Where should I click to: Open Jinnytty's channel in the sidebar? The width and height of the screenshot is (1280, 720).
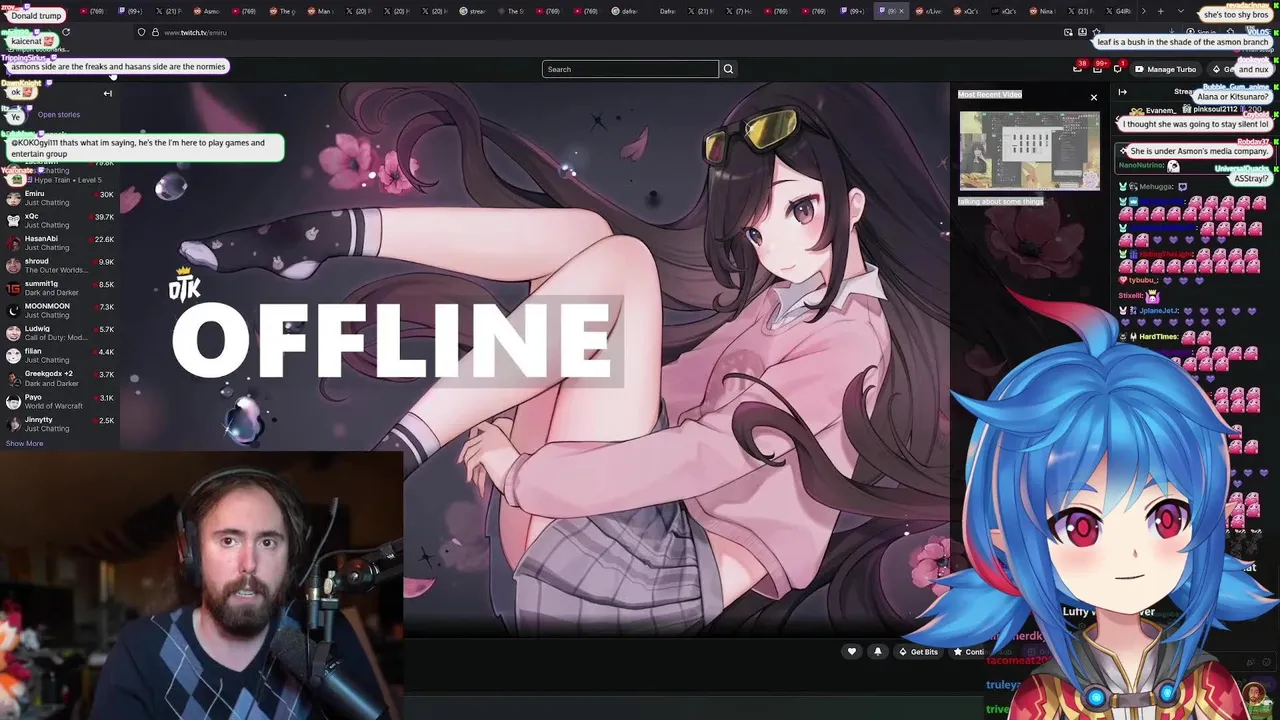coord(60,423)
